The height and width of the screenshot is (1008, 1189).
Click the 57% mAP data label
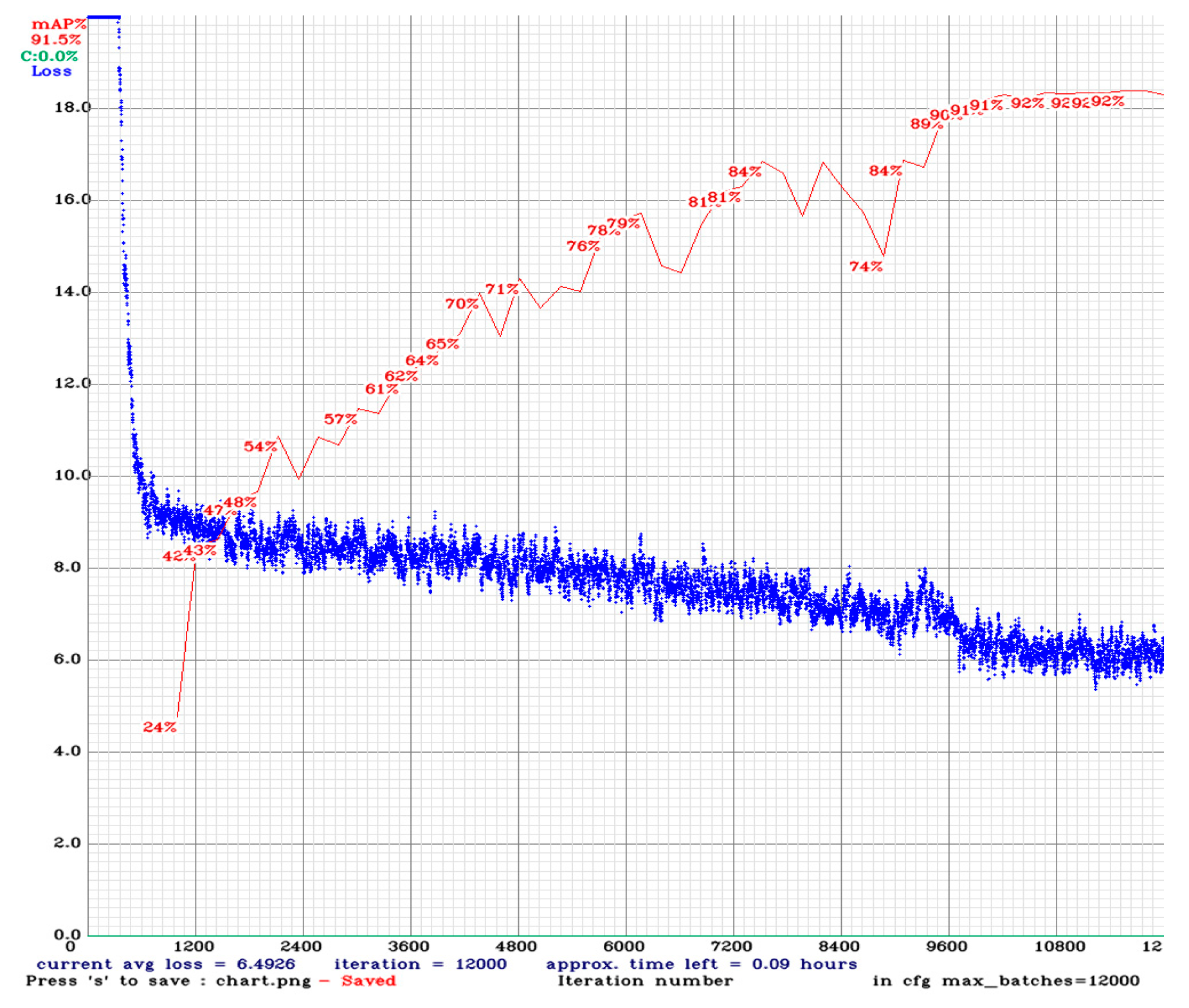pos(340,419)
